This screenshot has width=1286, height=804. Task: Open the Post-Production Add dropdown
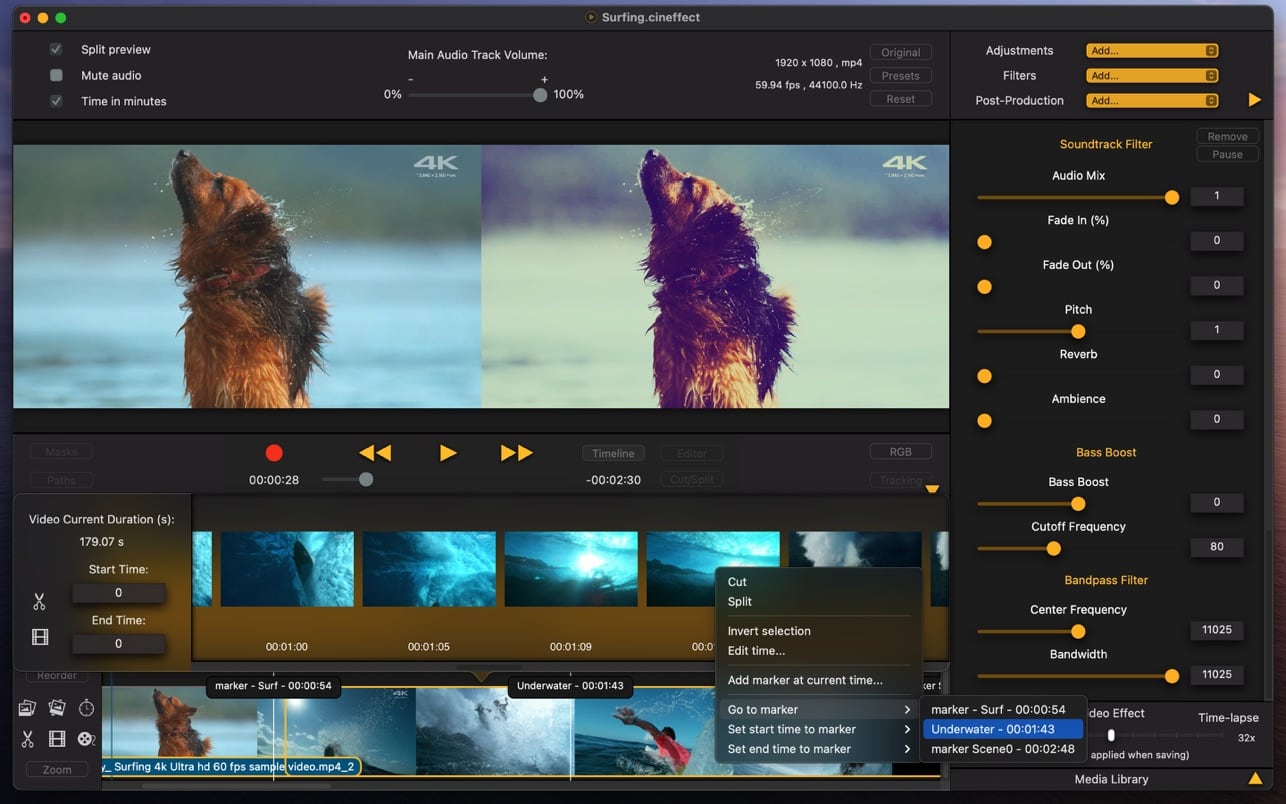tap(1153, 100)
